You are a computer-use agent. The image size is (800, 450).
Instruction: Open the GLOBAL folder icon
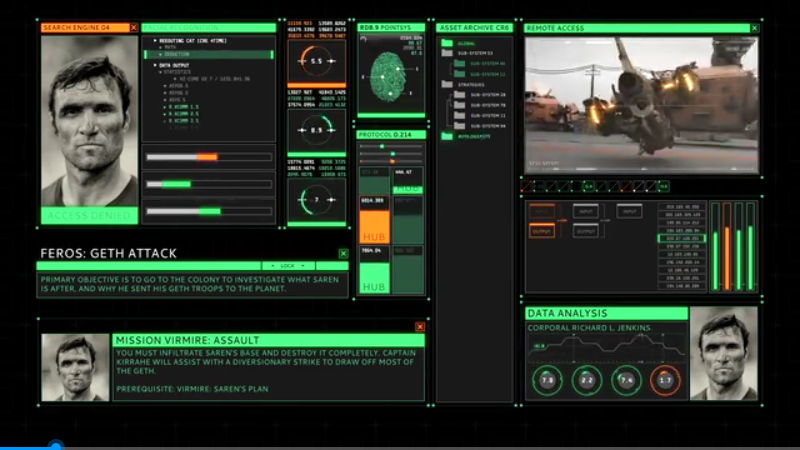pyautogui.click(x=447, y=43)
